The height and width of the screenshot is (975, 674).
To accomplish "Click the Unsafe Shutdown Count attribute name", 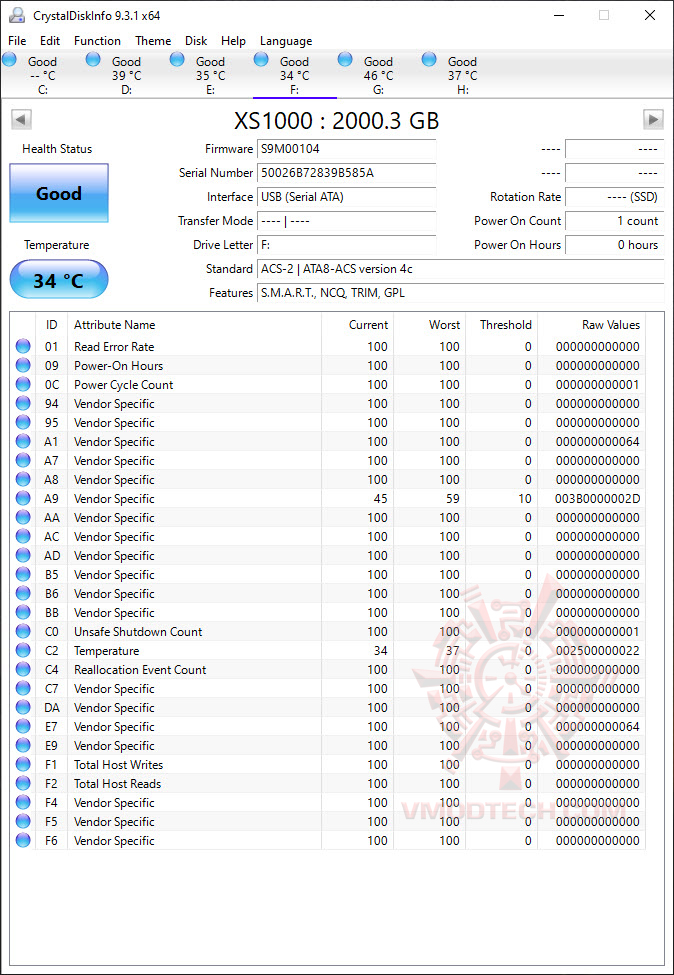I will pyautogui.click(x=138, y=632).
